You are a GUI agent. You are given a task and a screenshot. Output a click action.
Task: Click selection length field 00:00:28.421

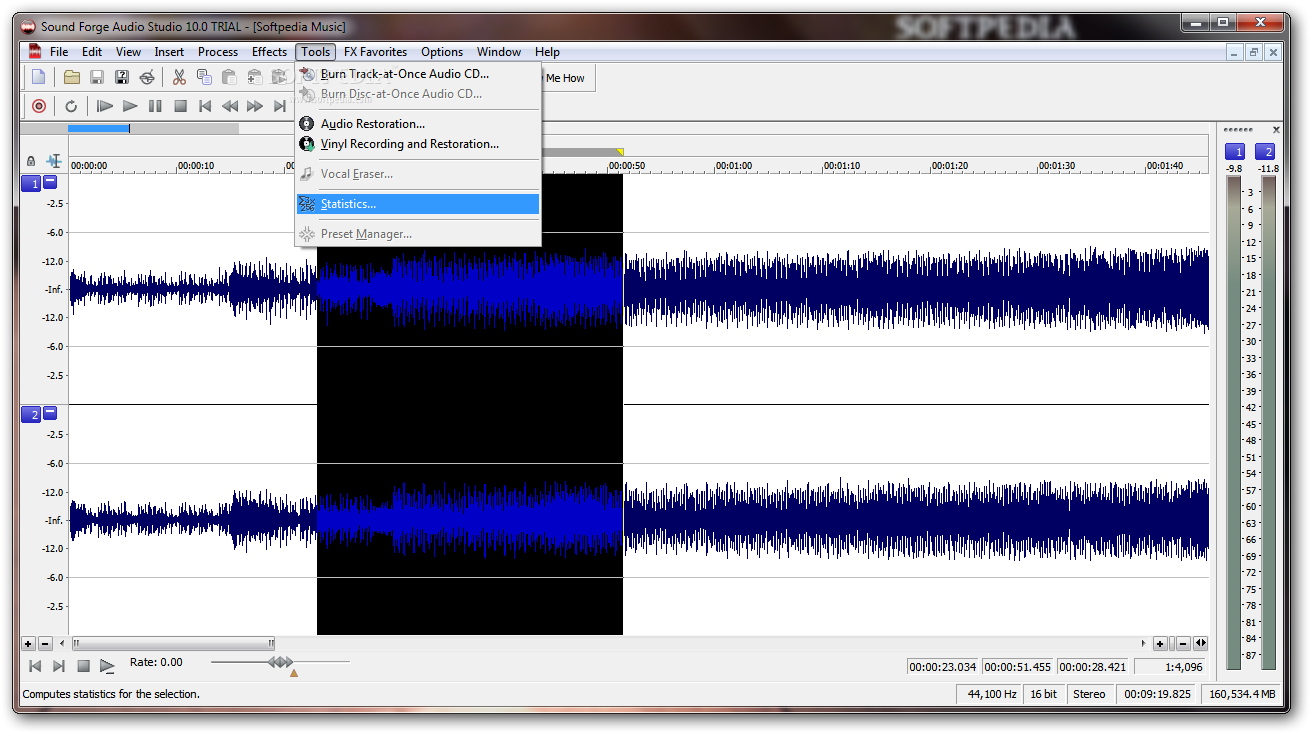pyautogui.click(x=1093, y=667)
